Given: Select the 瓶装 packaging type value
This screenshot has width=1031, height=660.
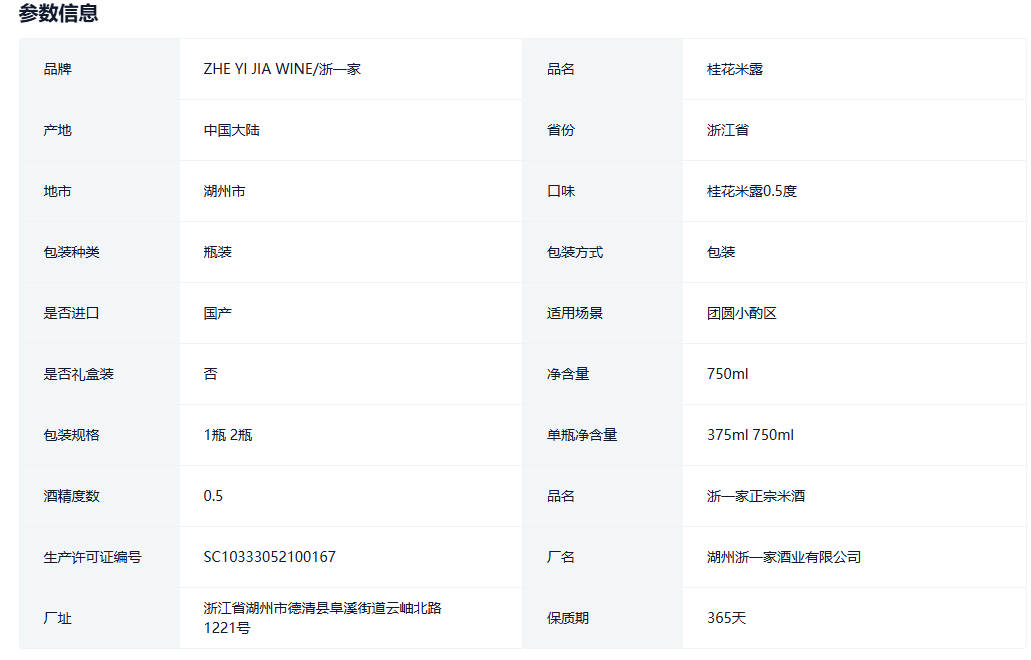Looking at the screenshot, I should pyautogui.click(x=218, y=252).
